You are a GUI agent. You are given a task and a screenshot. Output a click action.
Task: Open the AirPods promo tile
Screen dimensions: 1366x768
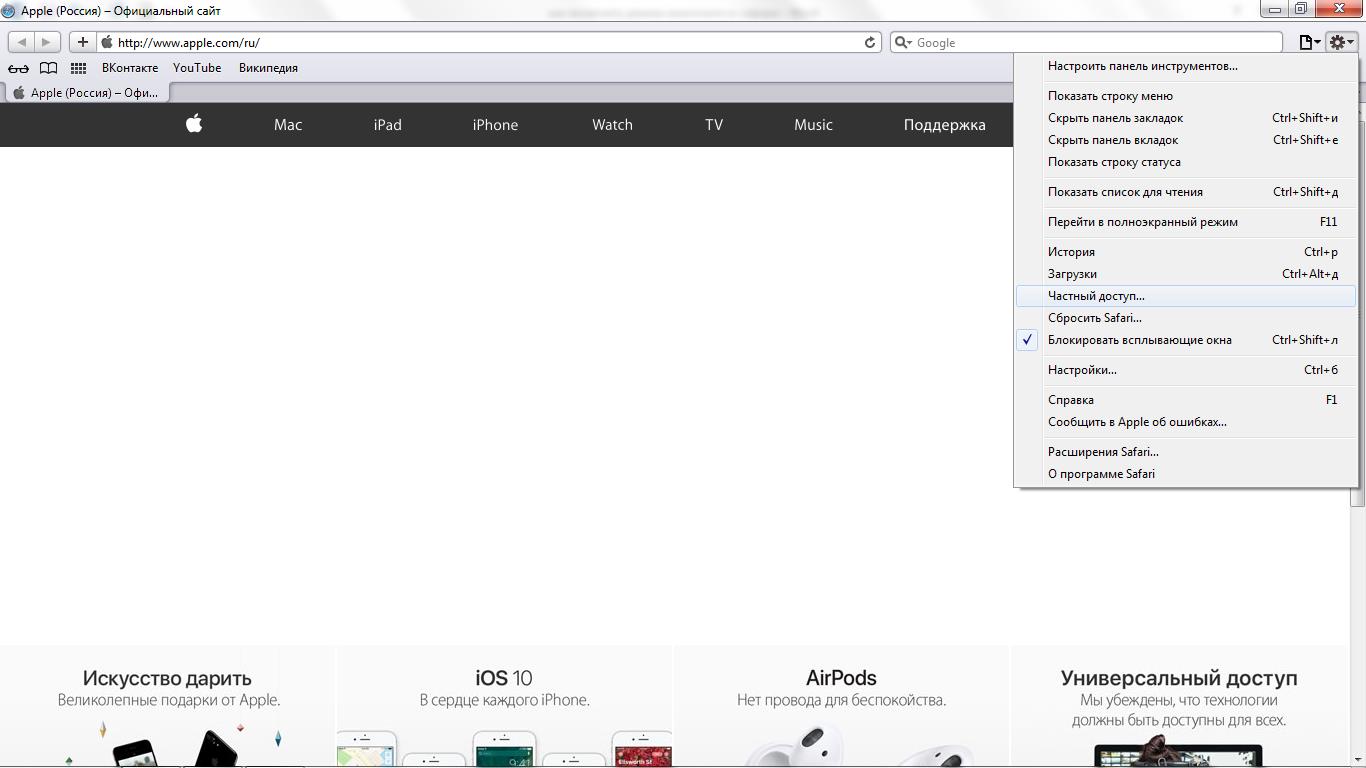click(x=841, y=707)
